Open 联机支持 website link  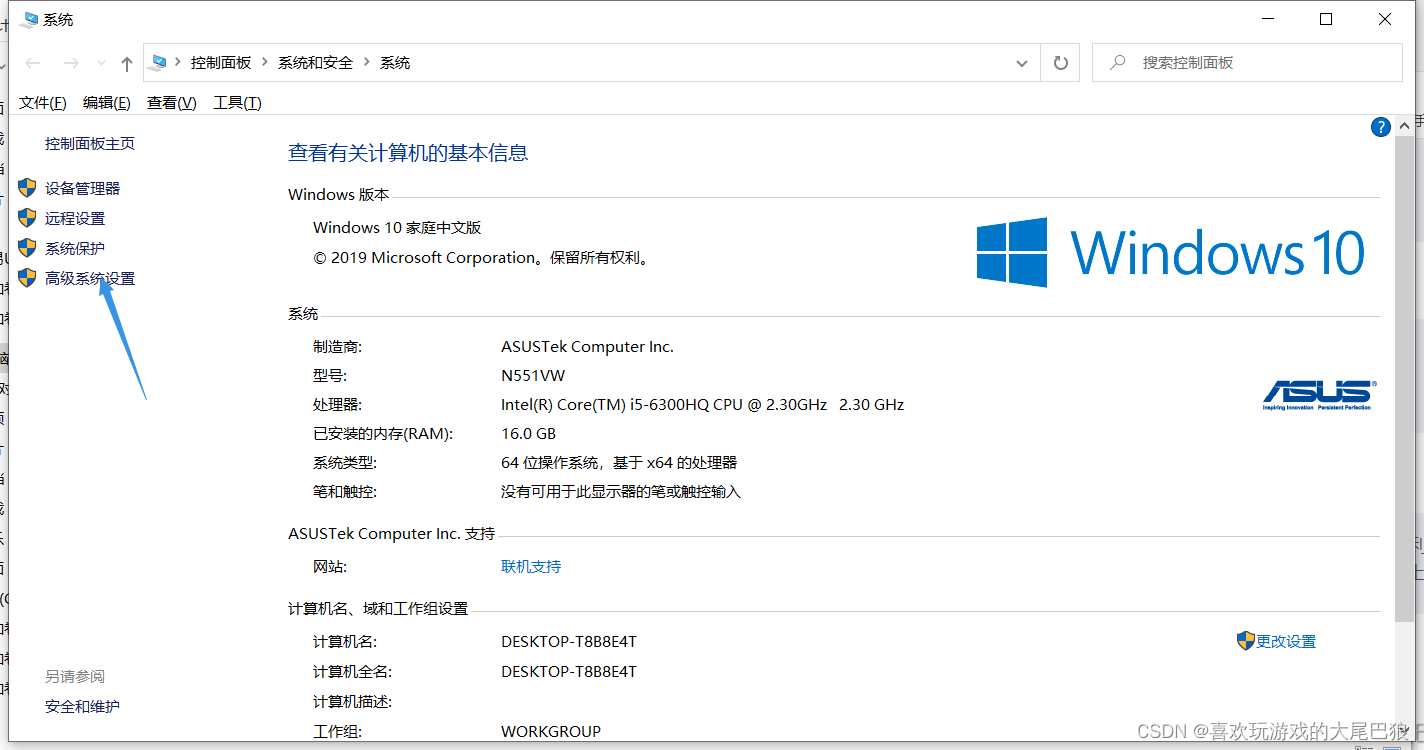pyautogui.click(x=531, y=566)
